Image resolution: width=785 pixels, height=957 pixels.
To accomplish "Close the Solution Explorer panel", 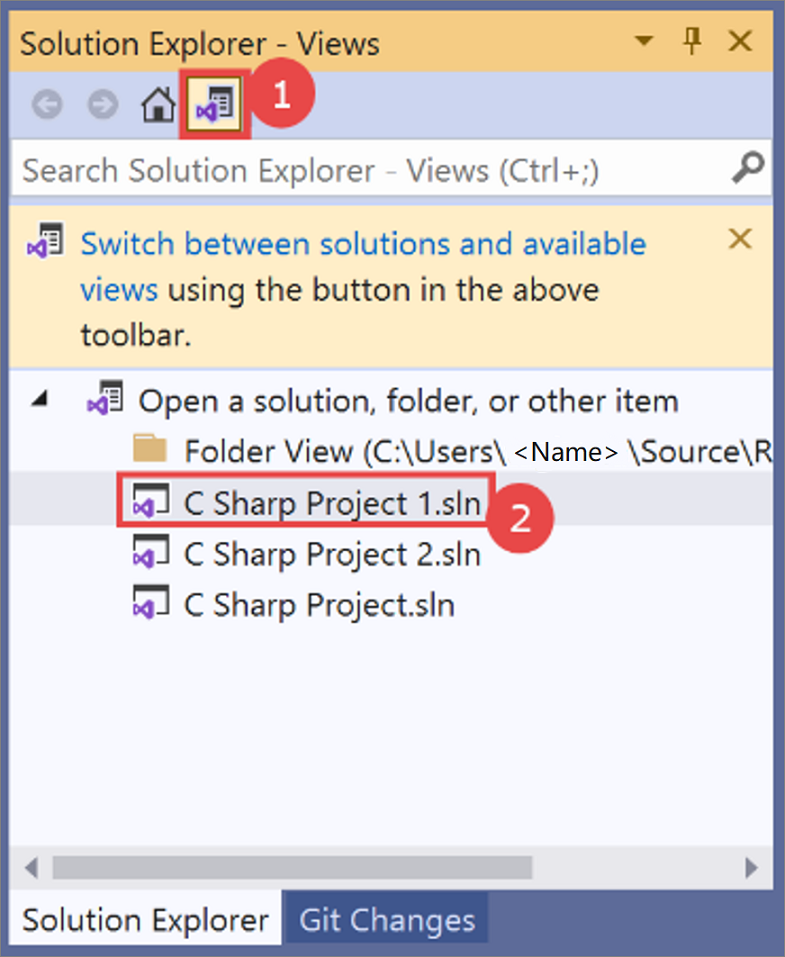I will point(740,41).
